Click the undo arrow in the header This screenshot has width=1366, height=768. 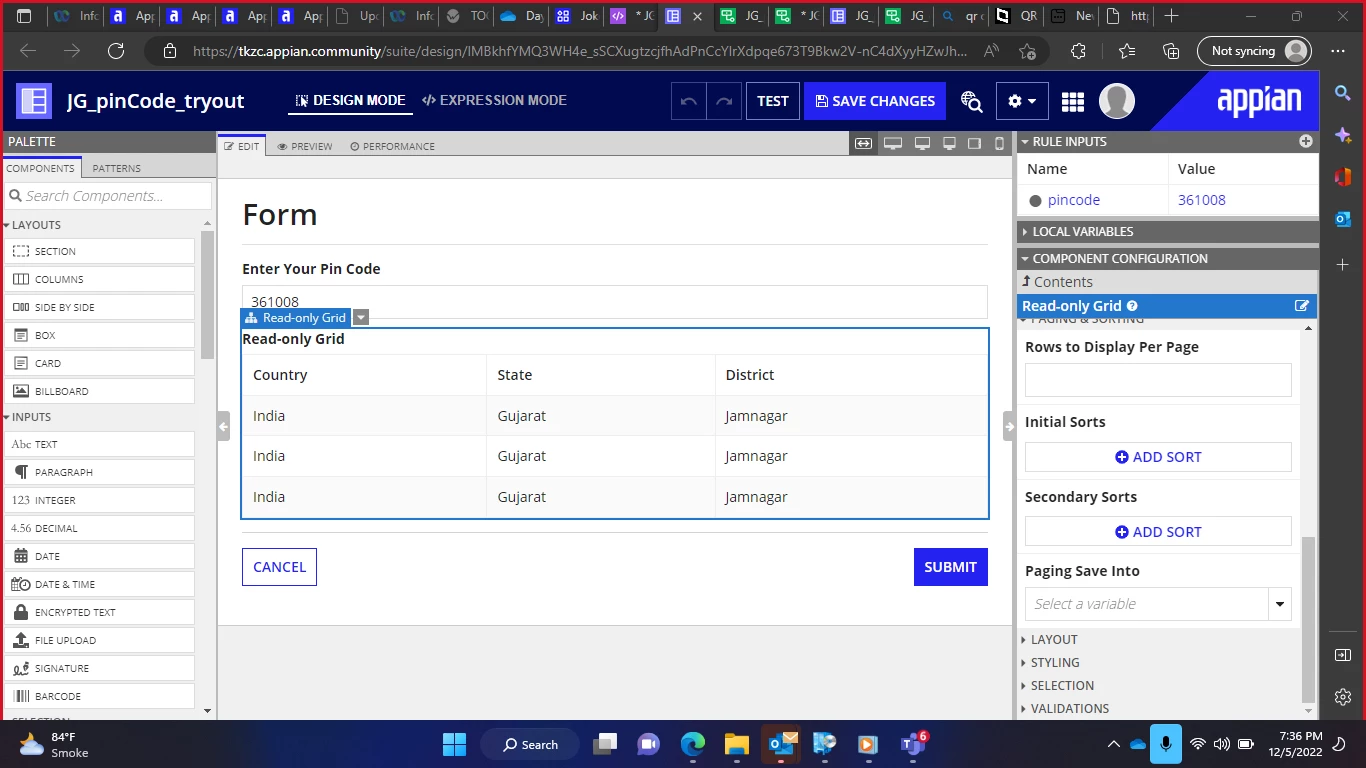[688, 101]
